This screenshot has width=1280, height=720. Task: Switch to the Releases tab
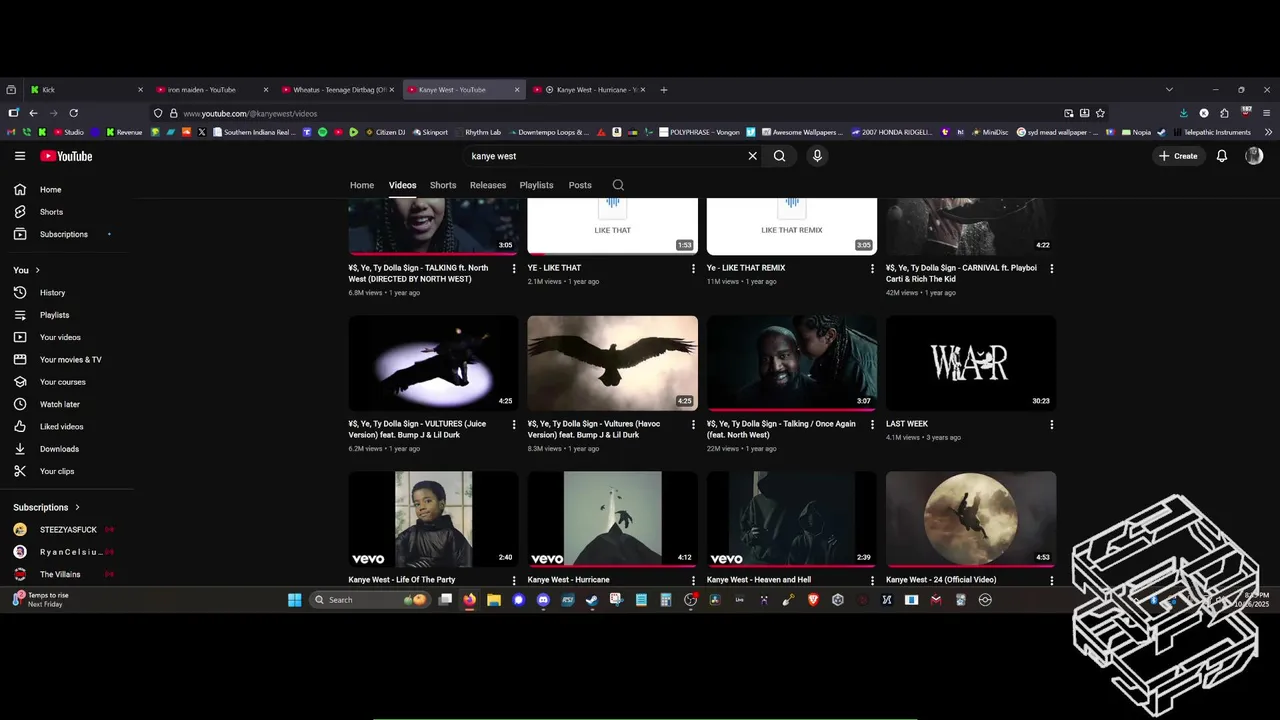(488, 185)
